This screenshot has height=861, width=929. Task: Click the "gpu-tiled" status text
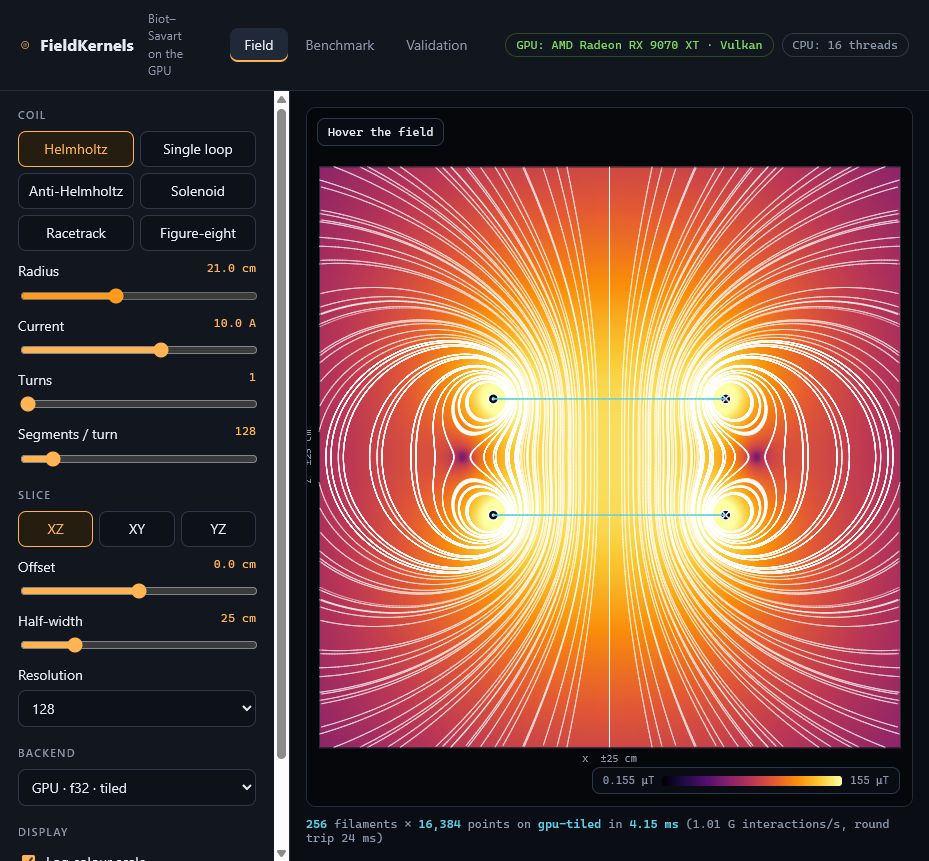569,824
